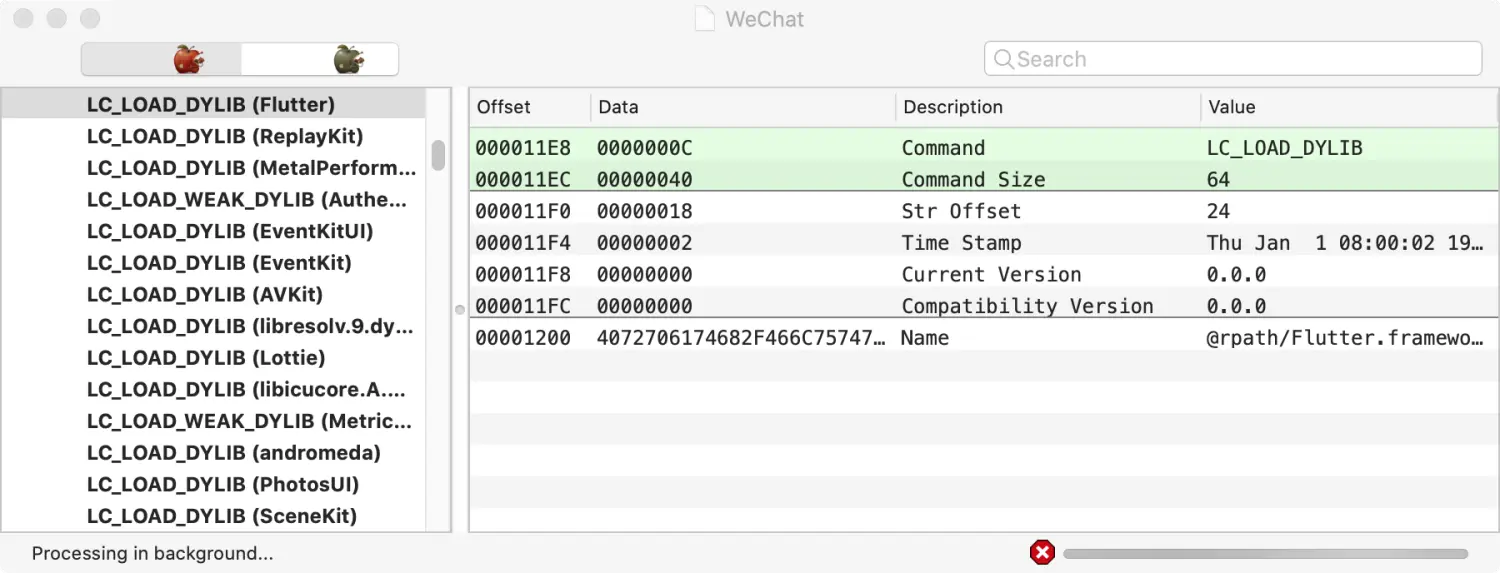Select LC_LOAD_DYLIB (libresolv.9.dy... entry
Viewport: 1500px width, 573px height.
pos(250,326)
